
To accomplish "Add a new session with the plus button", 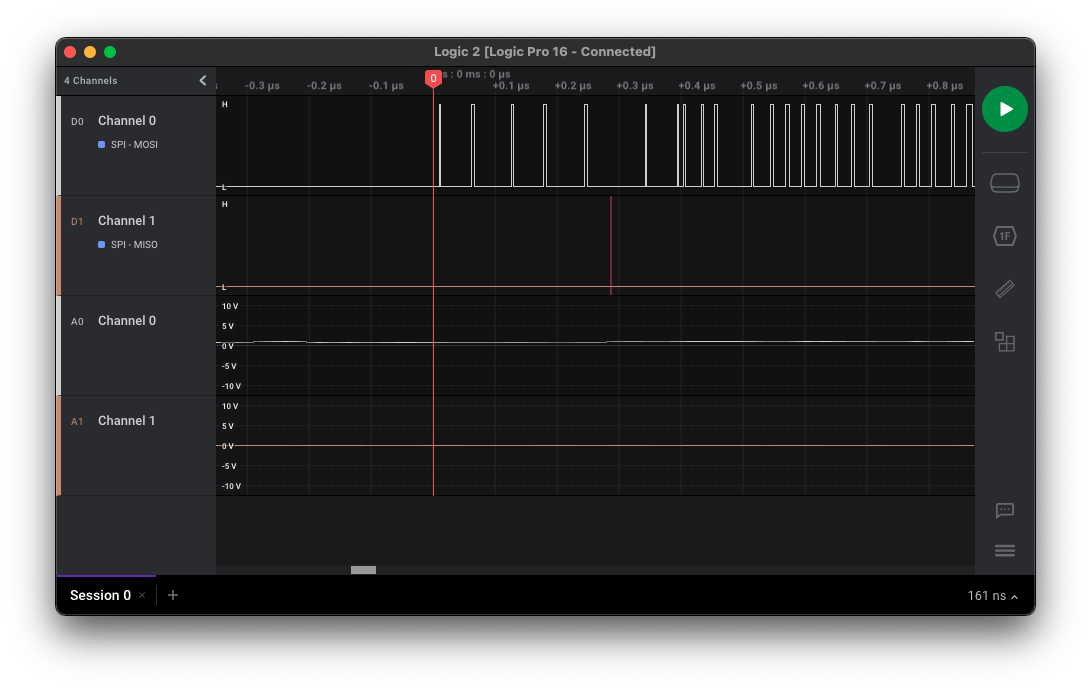I will (173, 595).
